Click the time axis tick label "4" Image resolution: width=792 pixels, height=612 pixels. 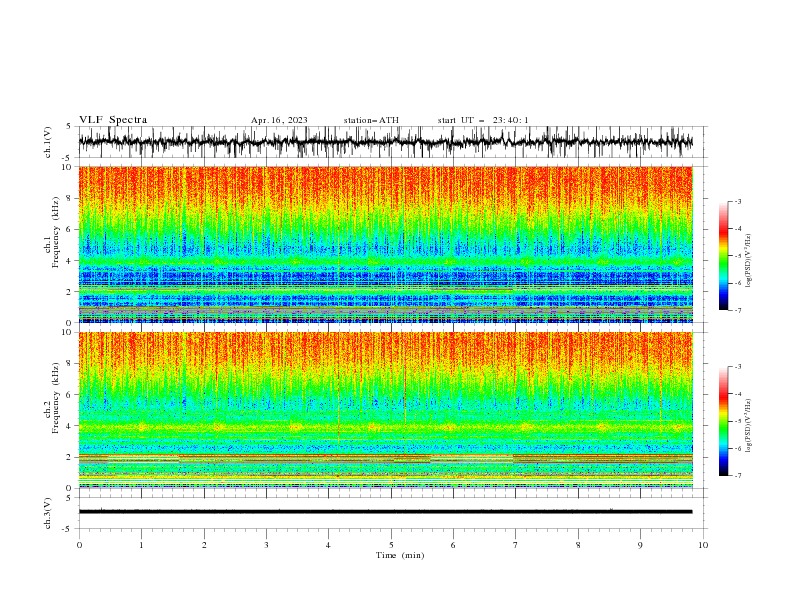[328, 545]
